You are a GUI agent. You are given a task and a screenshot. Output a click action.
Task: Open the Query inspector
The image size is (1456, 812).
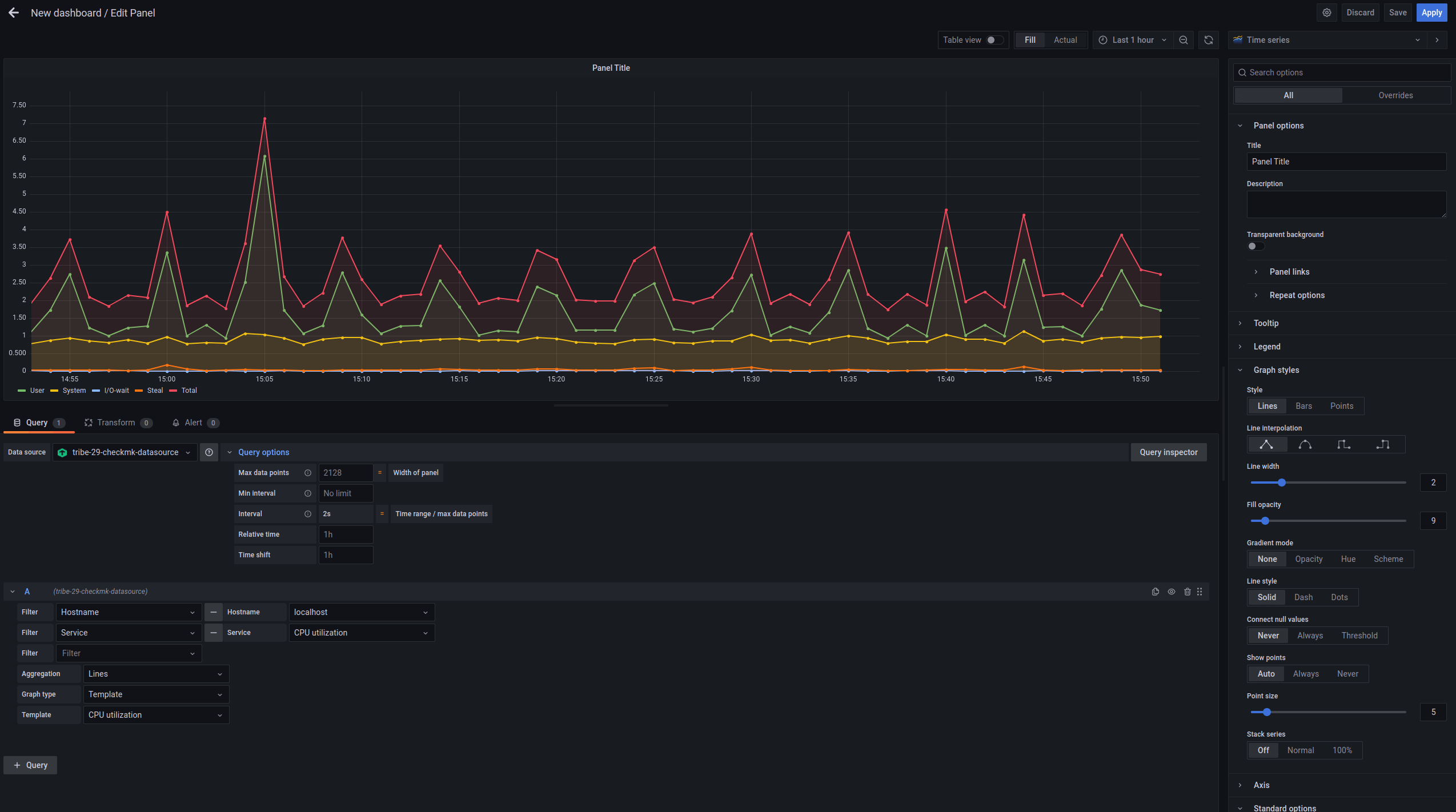pyautogui.click(x=1169, y=452)
